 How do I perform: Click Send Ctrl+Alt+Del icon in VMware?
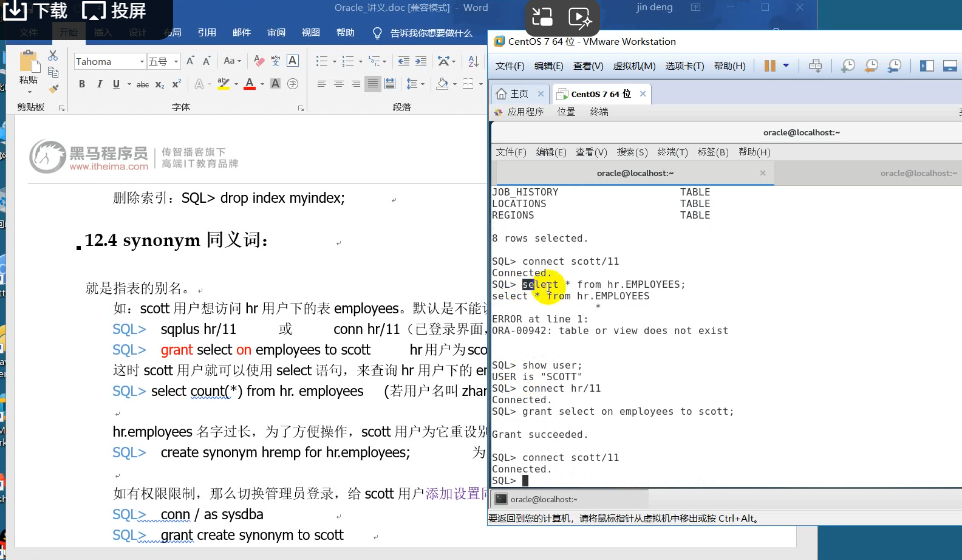pyautogui.click(x=815, y=66)
